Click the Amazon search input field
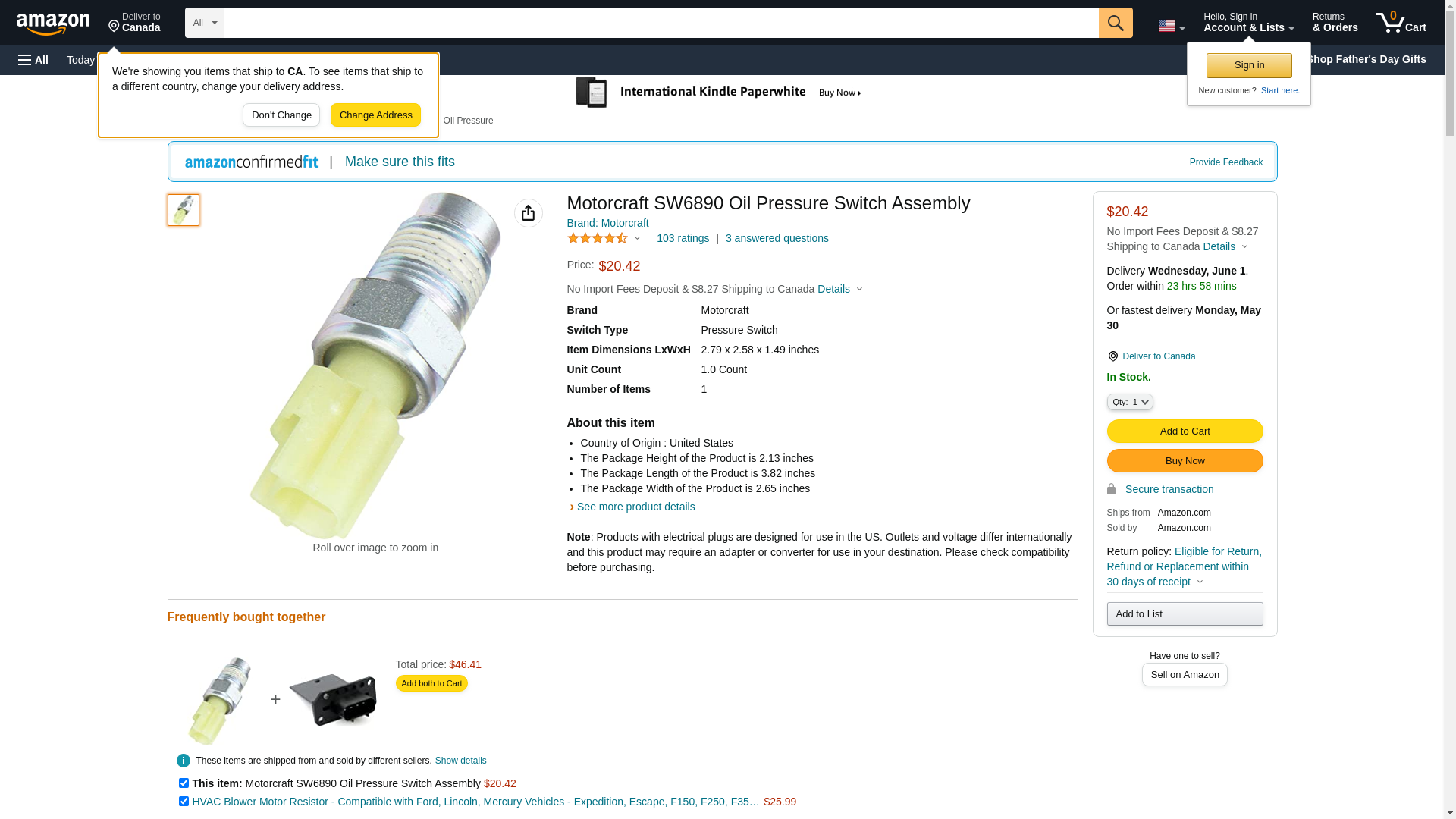The image size is (1456, 819). pos(661,23)
